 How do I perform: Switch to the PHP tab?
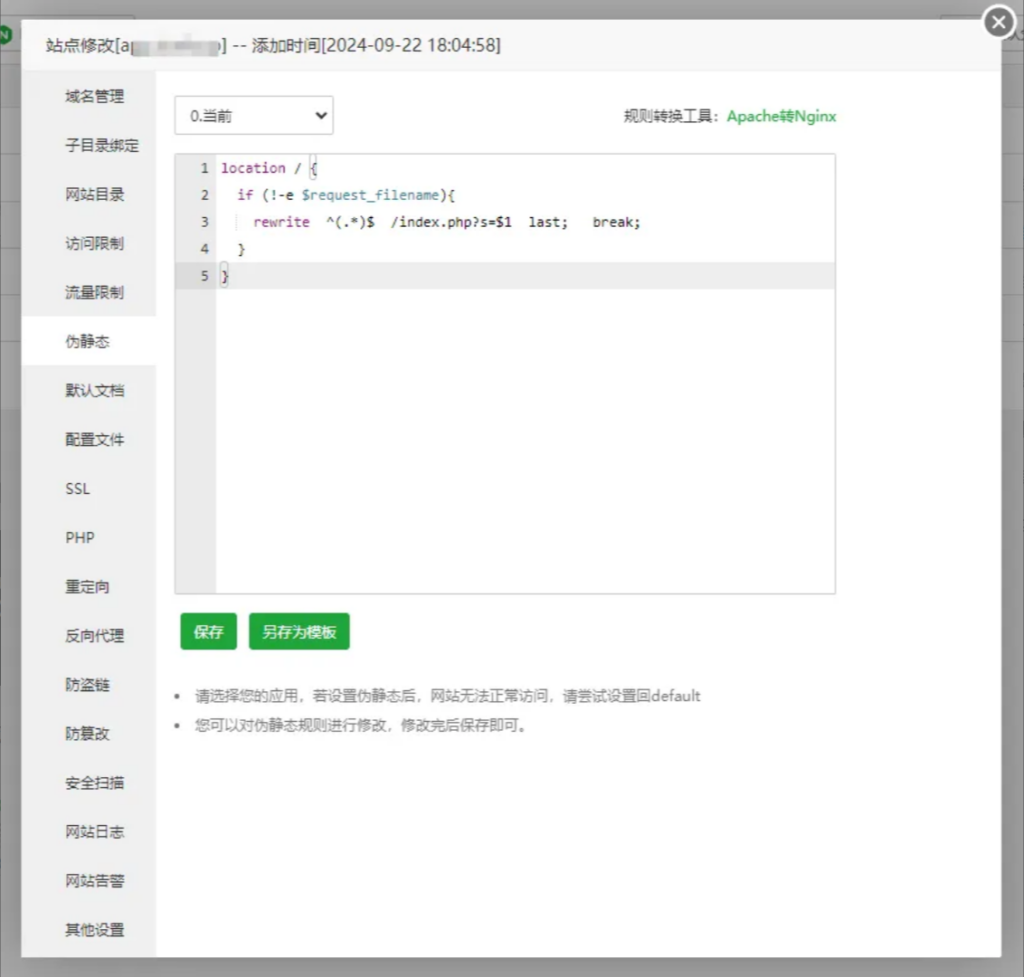coord(89,537)
